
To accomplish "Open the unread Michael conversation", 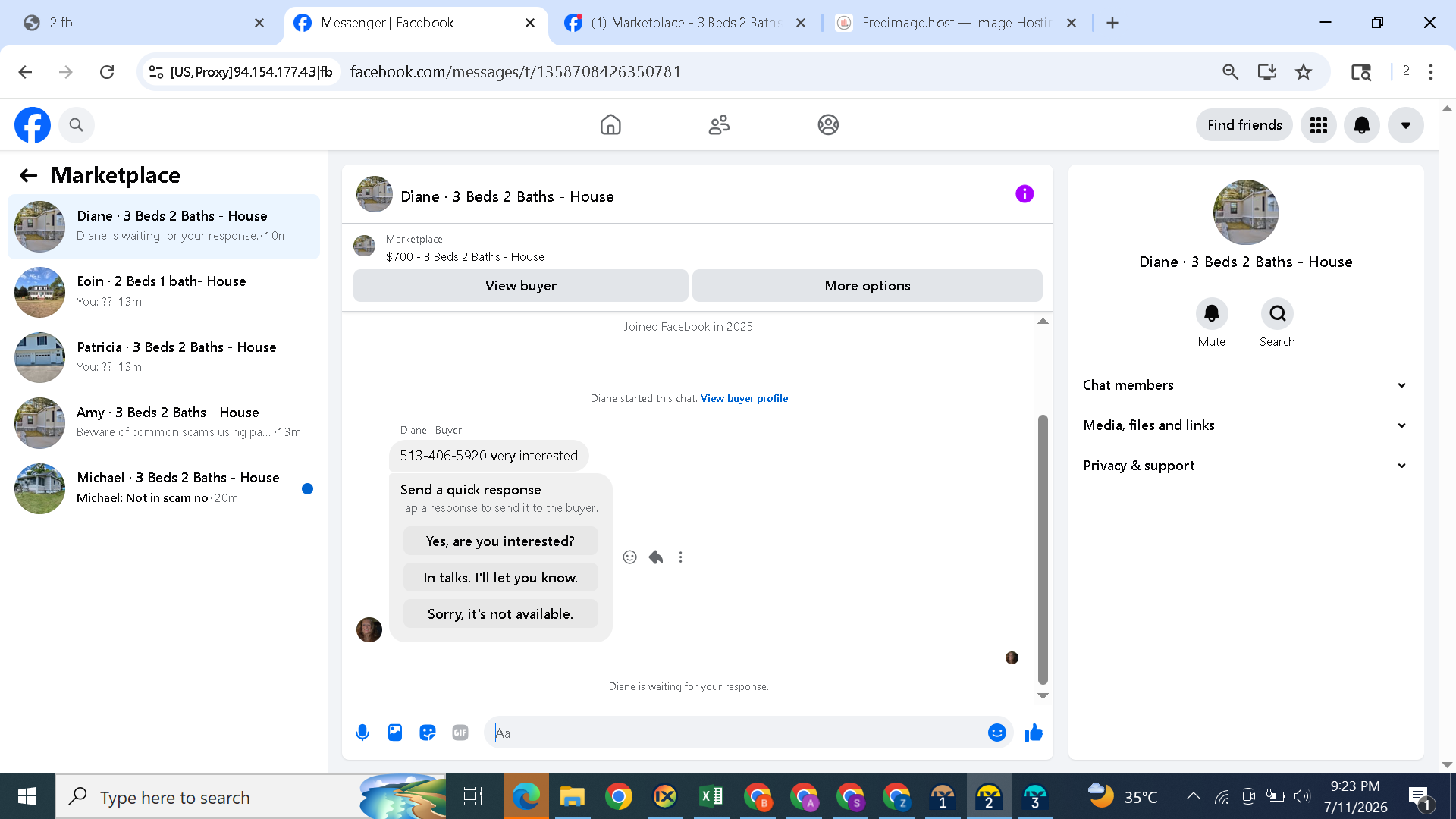I will tap(164, 488).
